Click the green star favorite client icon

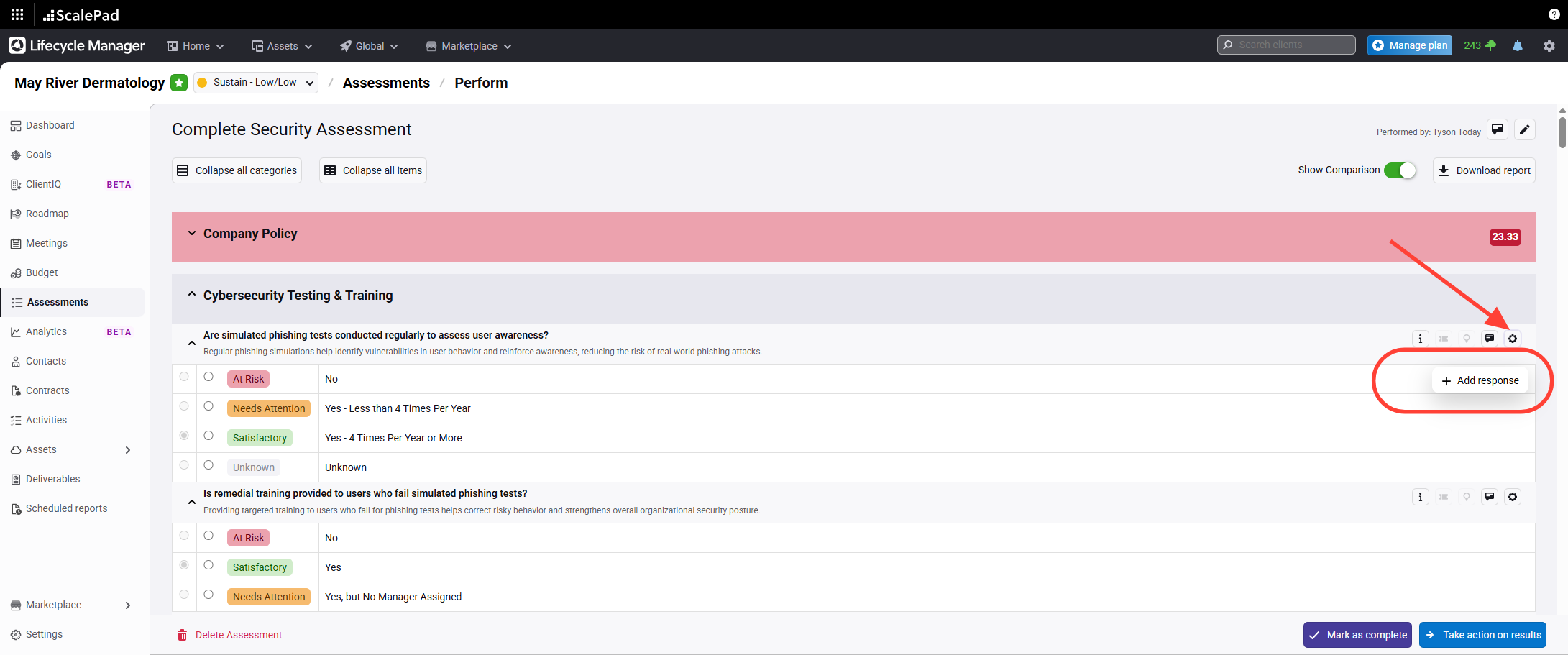179,83
